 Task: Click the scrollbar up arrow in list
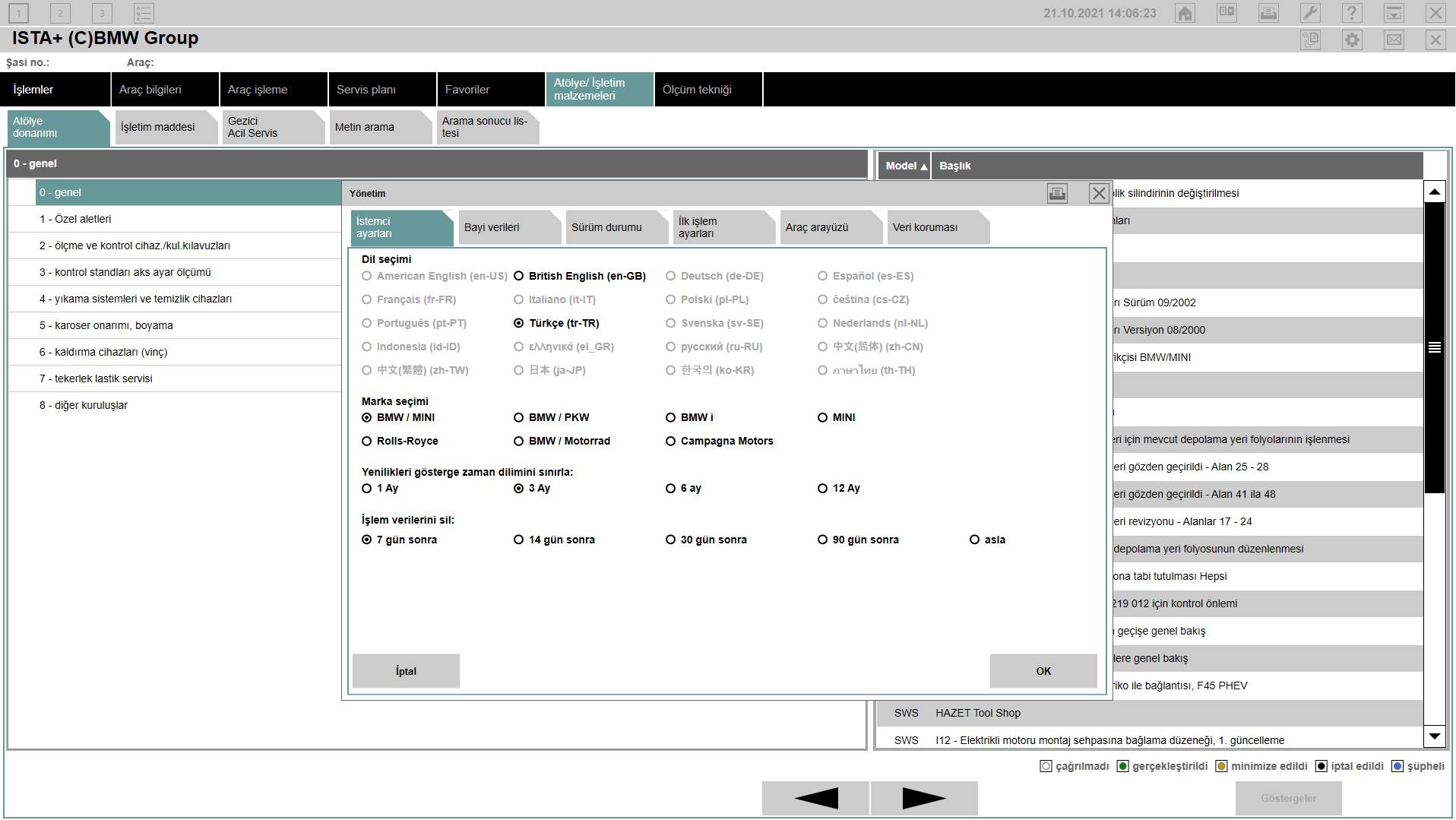(x=1434, y=192)
